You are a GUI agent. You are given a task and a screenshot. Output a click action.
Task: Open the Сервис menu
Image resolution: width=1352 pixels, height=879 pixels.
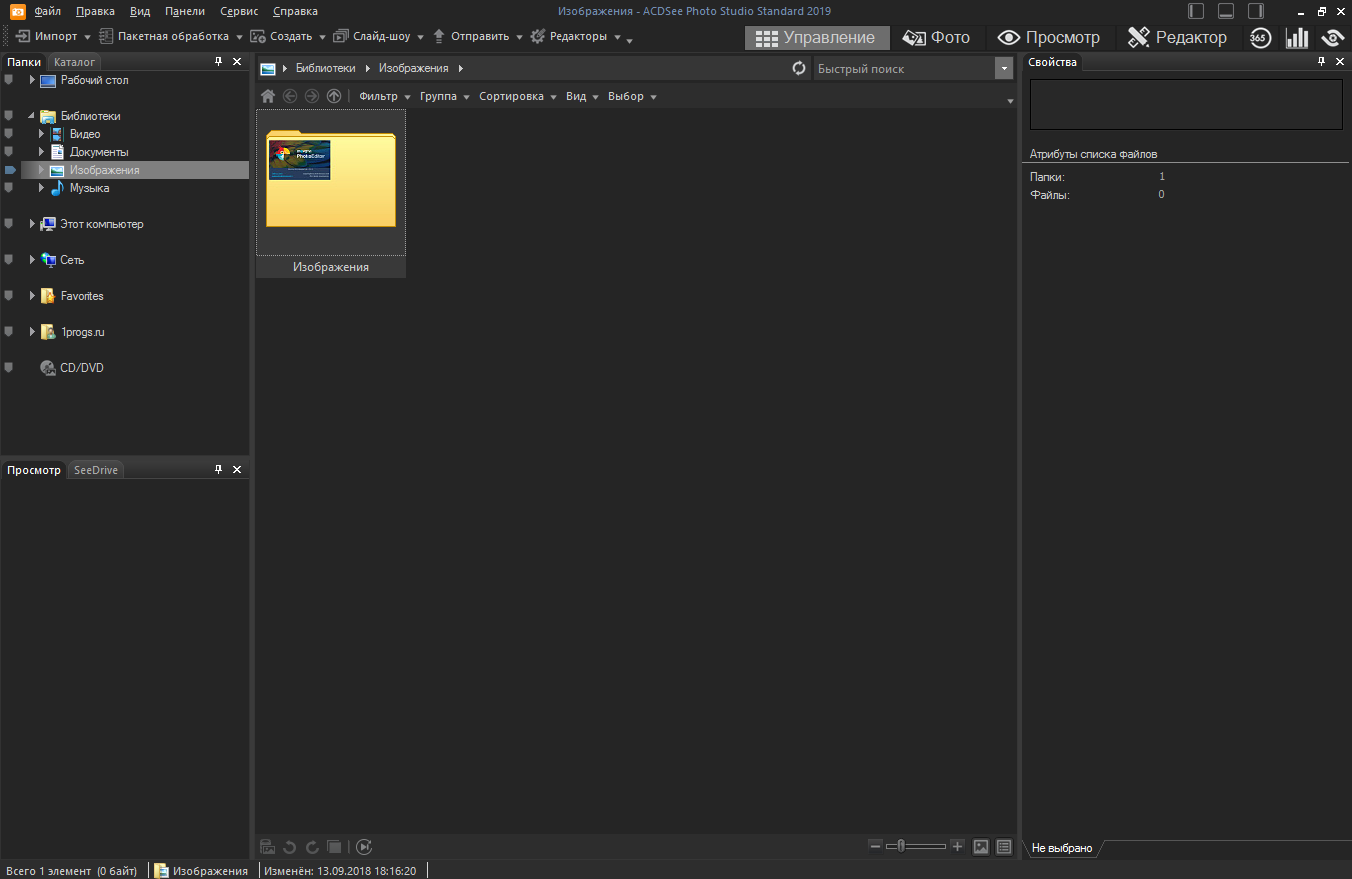pos(239,11)
